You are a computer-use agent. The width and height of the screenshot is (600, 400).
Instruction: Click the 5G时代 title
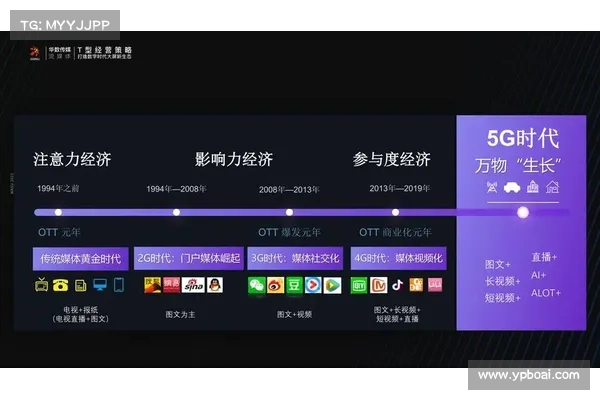pos(523,138)
